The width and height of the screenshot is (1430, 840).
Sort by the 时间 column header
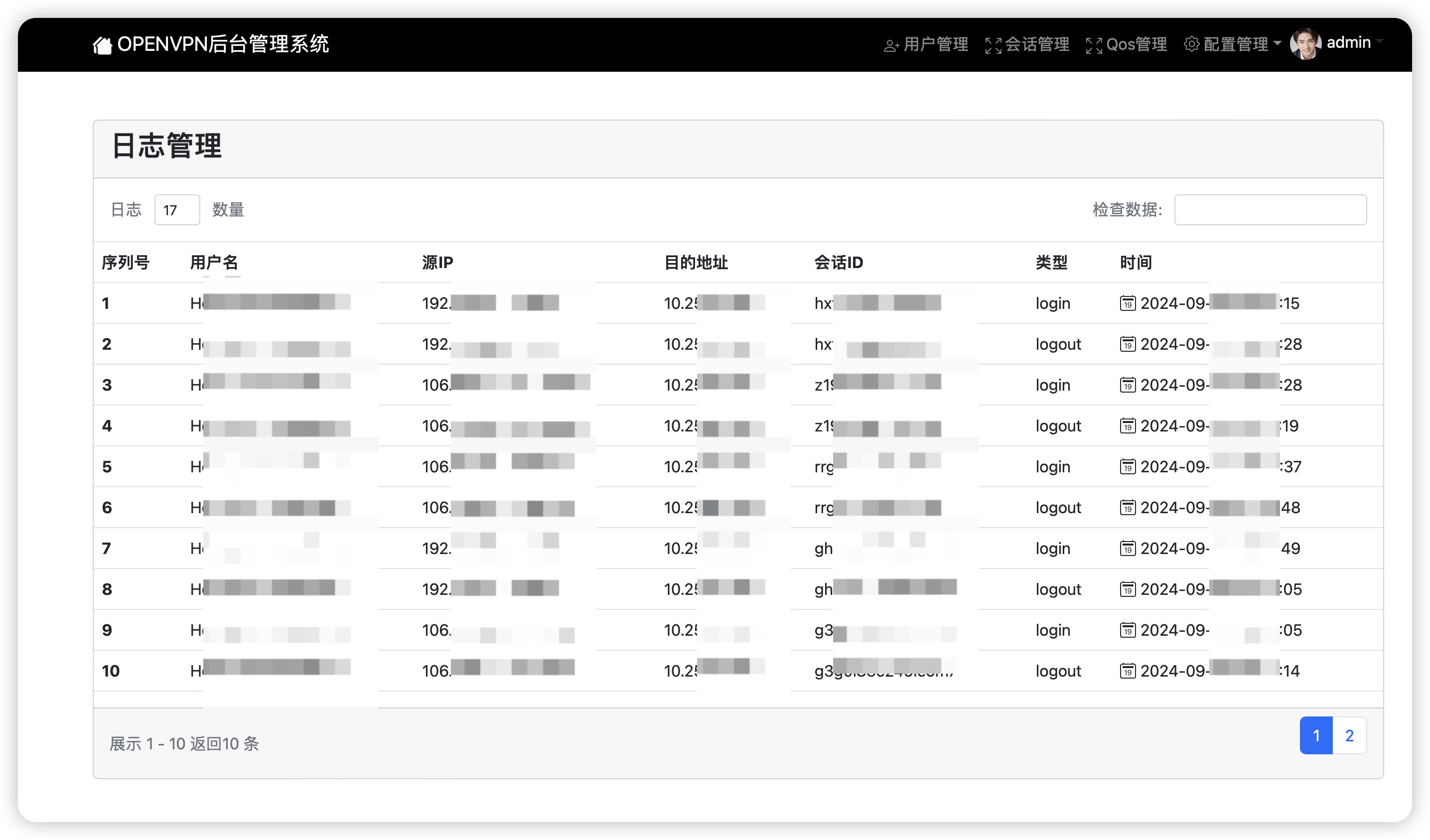(1136, 262)
